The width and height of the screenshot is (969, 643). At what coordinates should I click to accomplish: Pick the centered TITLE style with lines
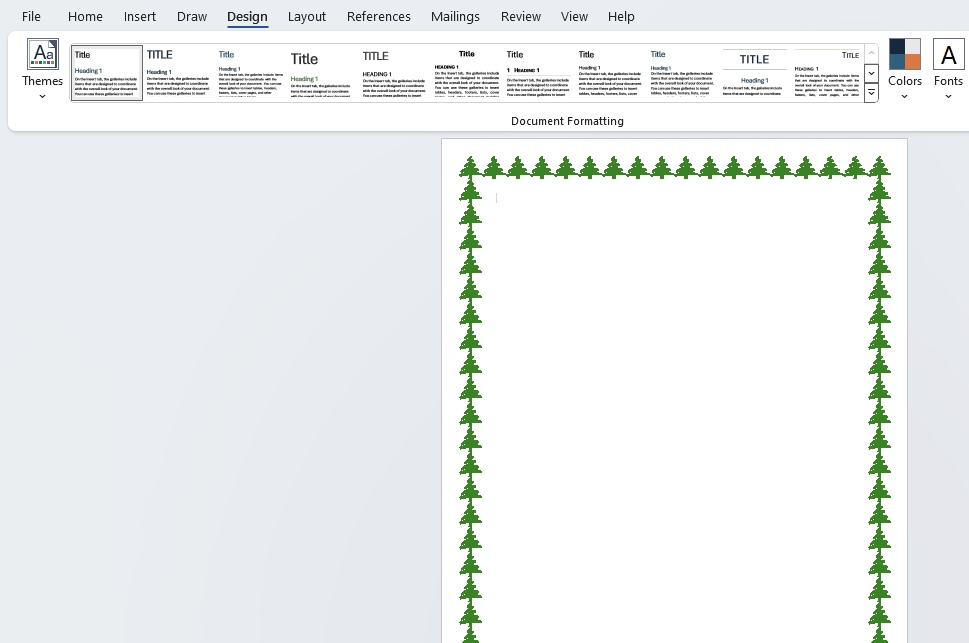click(755, 72)
